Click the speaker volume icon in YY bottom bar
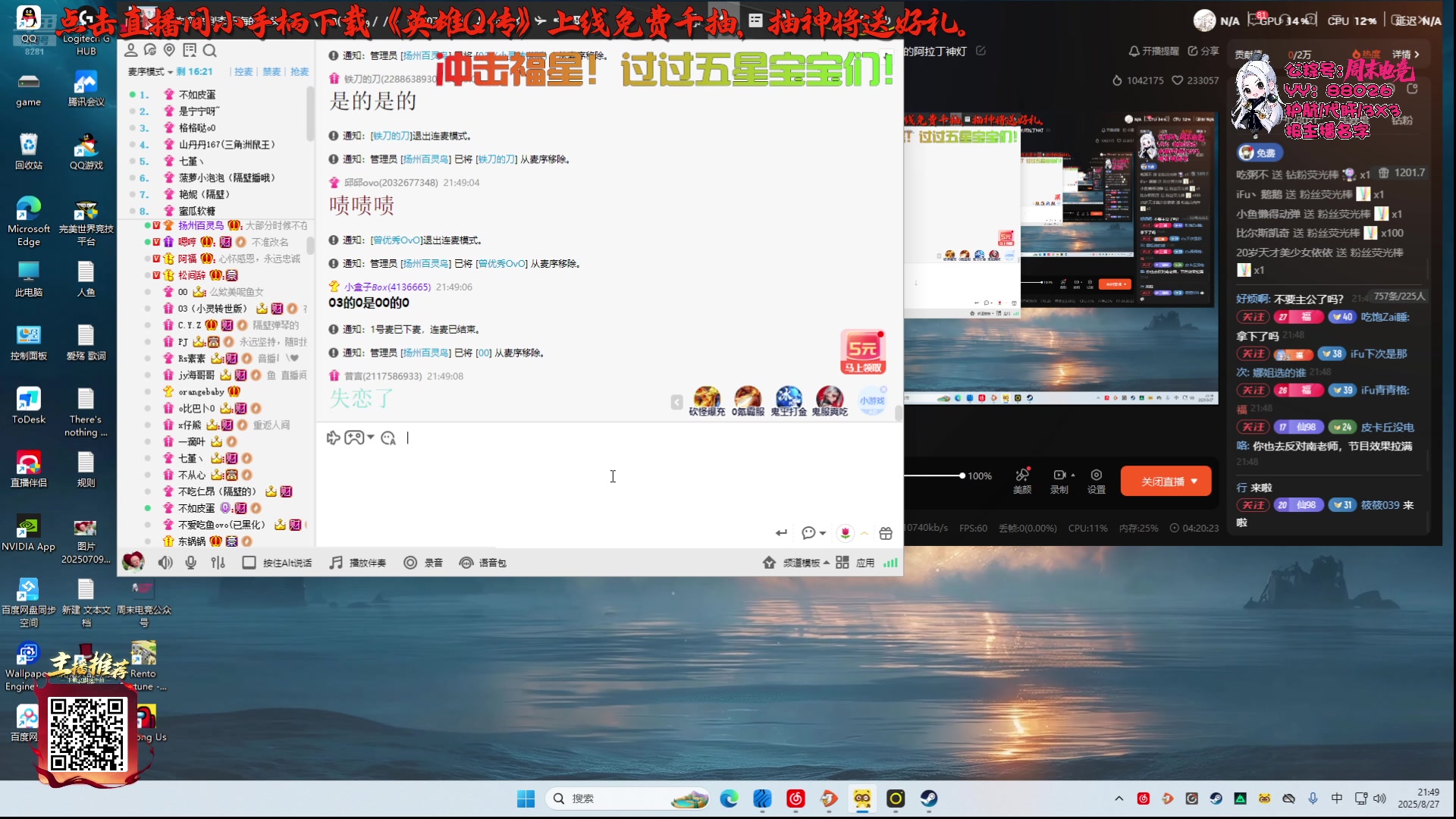The width and height of the screenshot is (1456, 819). coord(165,563)
